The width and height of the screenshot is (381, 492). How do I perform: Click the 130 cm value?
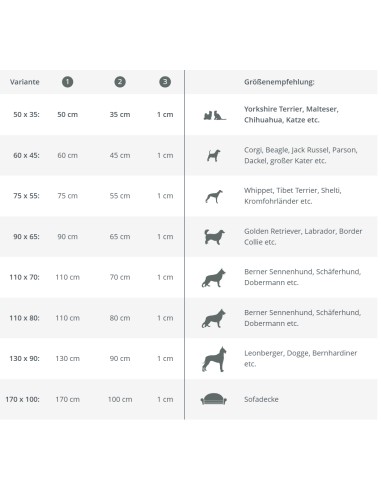[x=68, y=359]
